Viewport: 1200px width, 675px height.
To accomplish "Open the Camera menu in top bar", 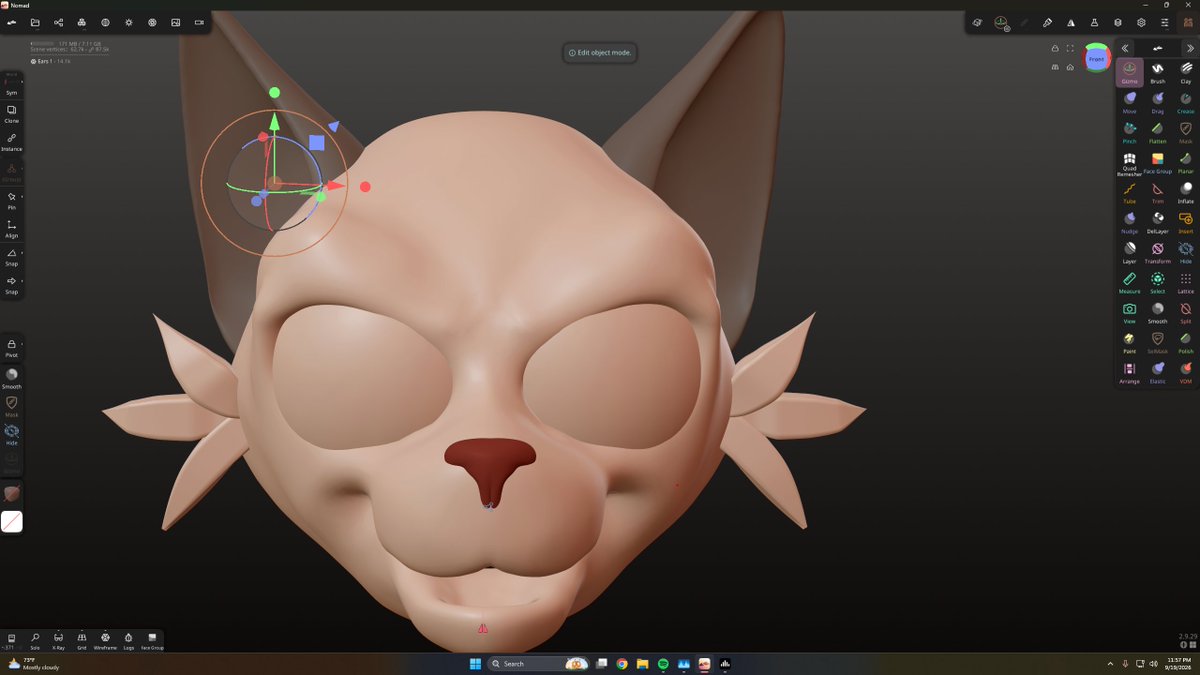I will pyautogui.click(x=199, y=22).
